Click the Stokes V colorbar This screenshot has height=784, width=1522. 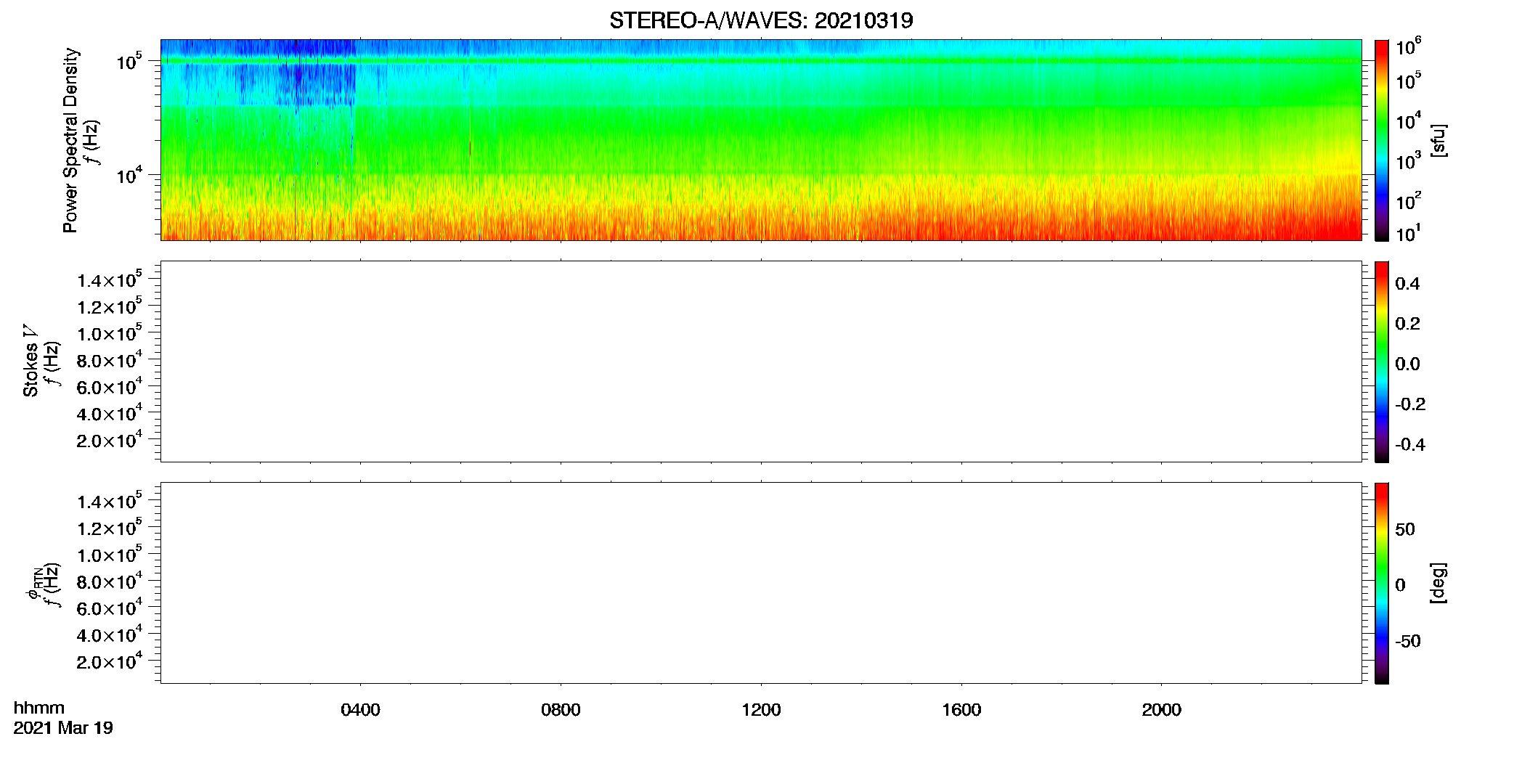pyautogui.click(x=1382, y=362)
